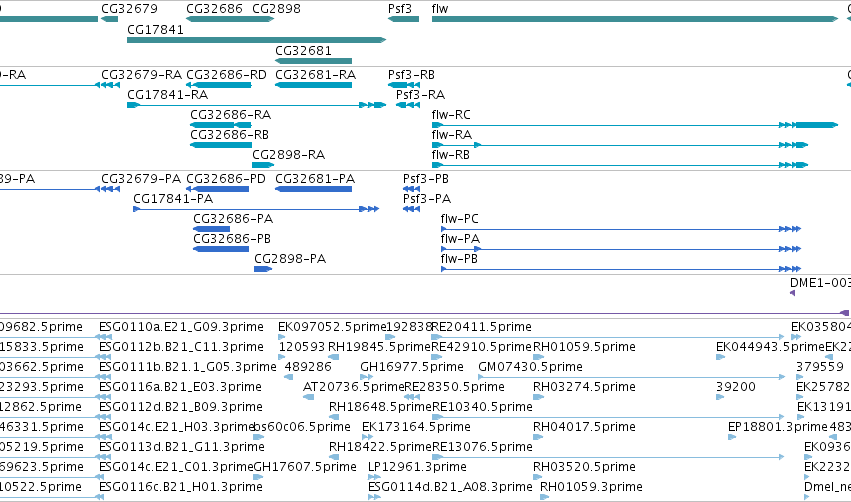Viewport: 851px width, 502px height.
Task: Select the flw-PC protein label
Action: (460, 219)
